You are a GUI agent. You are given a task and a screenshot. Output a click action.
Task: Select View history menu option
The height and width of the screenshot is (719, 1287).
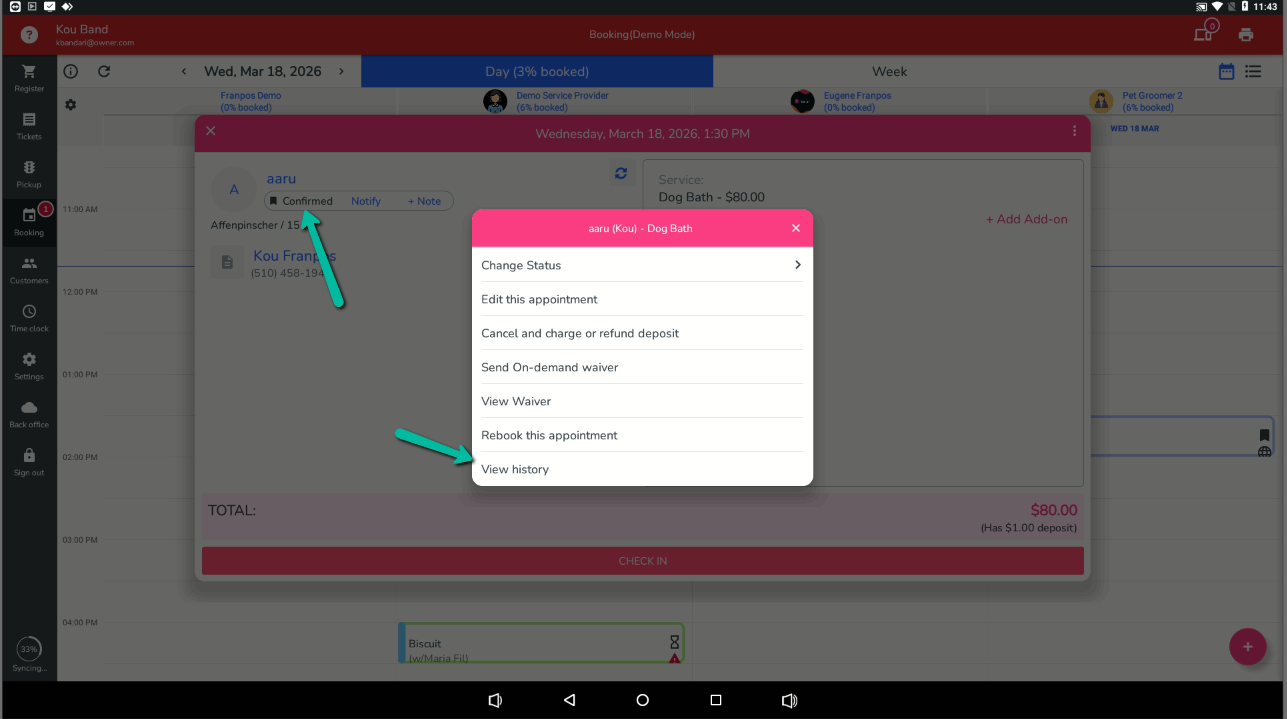515,469
